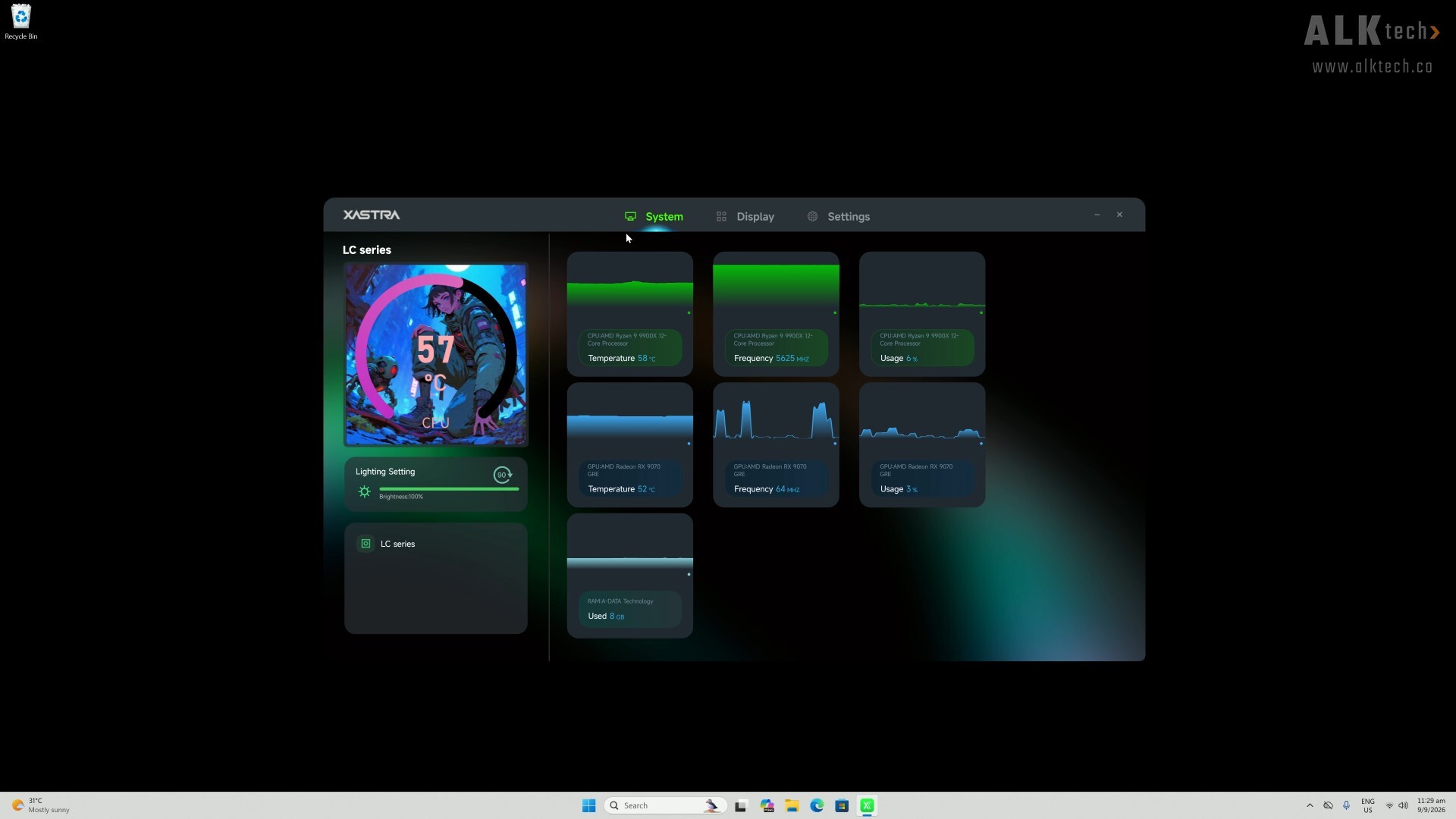Screen dimensions: 1456x819
Task: Open the CPU Usage 6 % card
Action: pyautogui.click(x=922, y=314)
